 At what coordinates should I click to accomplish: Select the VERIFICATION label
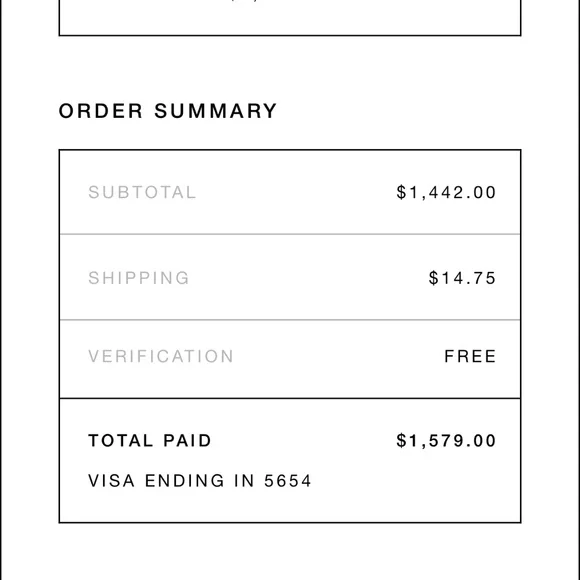coord(161,356)
